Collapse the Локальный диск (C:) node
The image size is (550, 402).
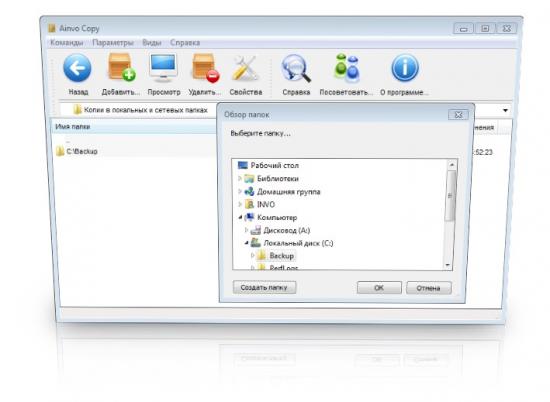247,243
